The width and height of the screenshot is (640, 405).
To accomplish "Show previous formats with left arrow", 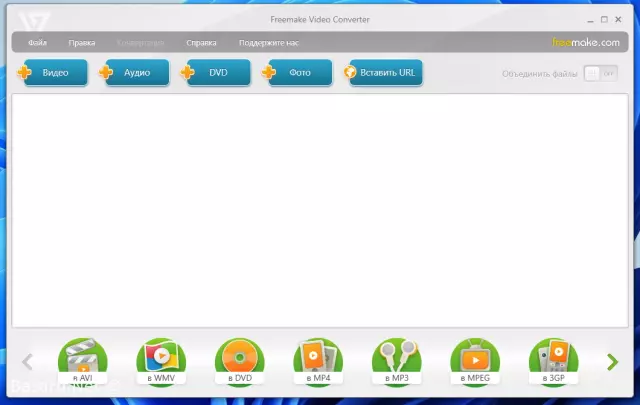I will point(27,362).
